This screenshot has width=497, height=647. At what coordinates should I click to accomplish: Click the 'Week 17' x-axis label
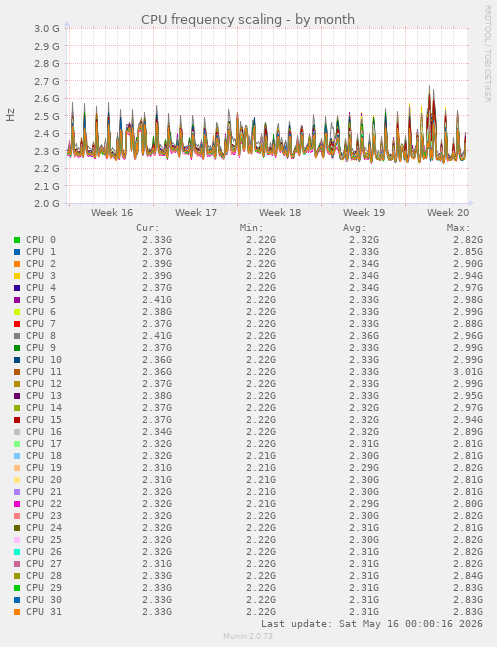coord(196,213)
